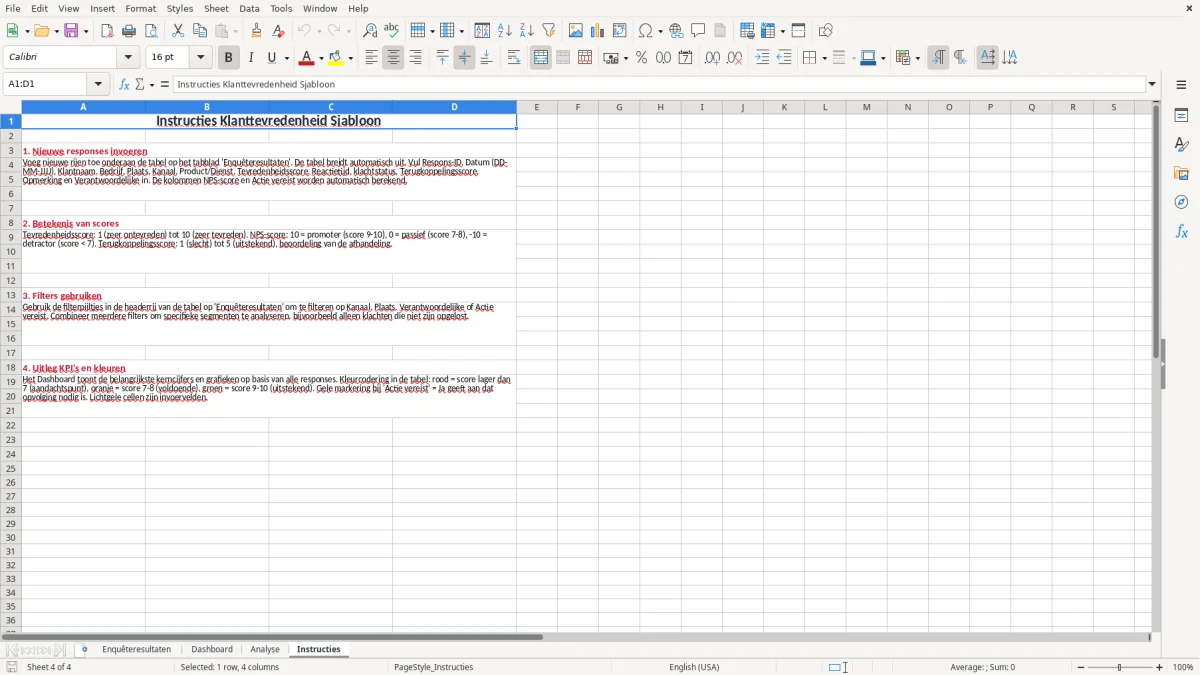Screen dimensions: 1200x675
Task: Expand the Underline style dropdown
Action: (x=286, y=58)
